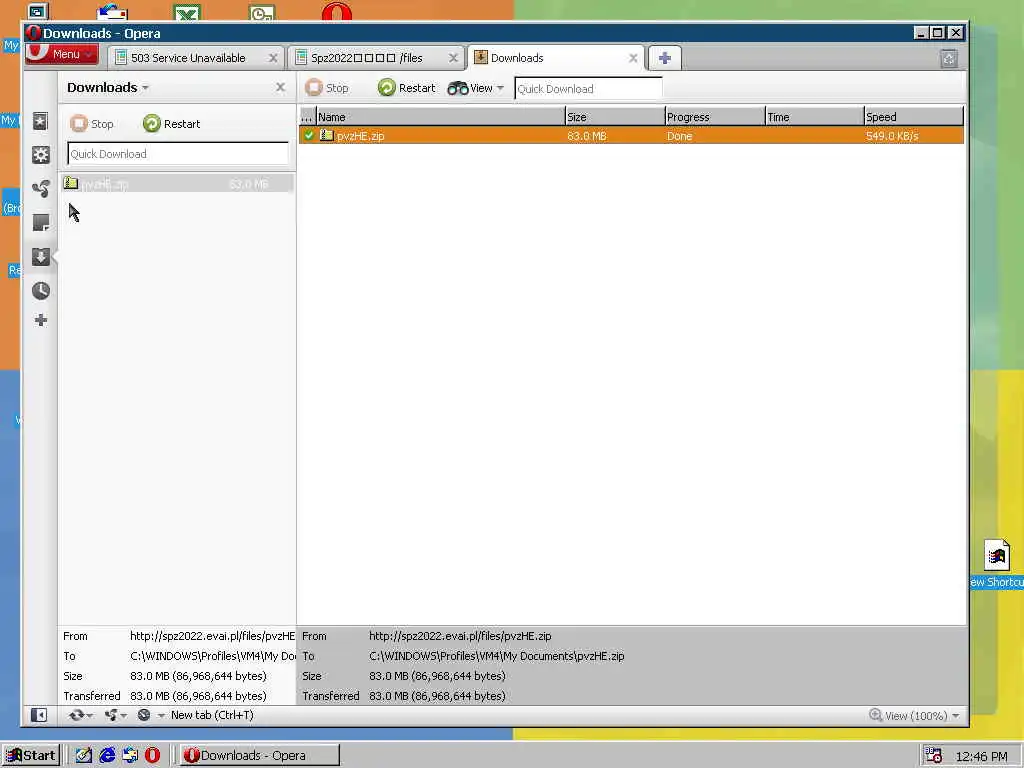Screen dimensions: 1024x768
Task: Click Restart in main downloads toolbar
Action: (x=407, y=88)
